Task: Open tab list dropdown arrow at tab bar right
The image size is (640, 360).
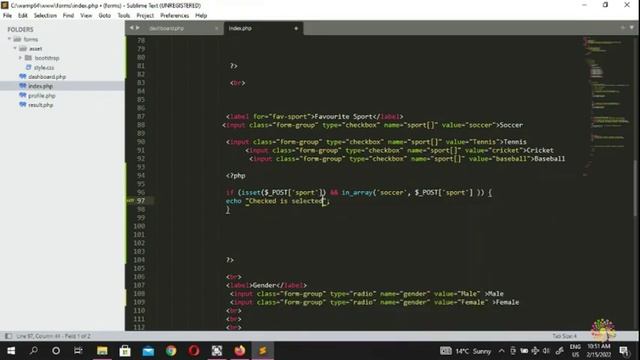Action: (x=631, y=28)
